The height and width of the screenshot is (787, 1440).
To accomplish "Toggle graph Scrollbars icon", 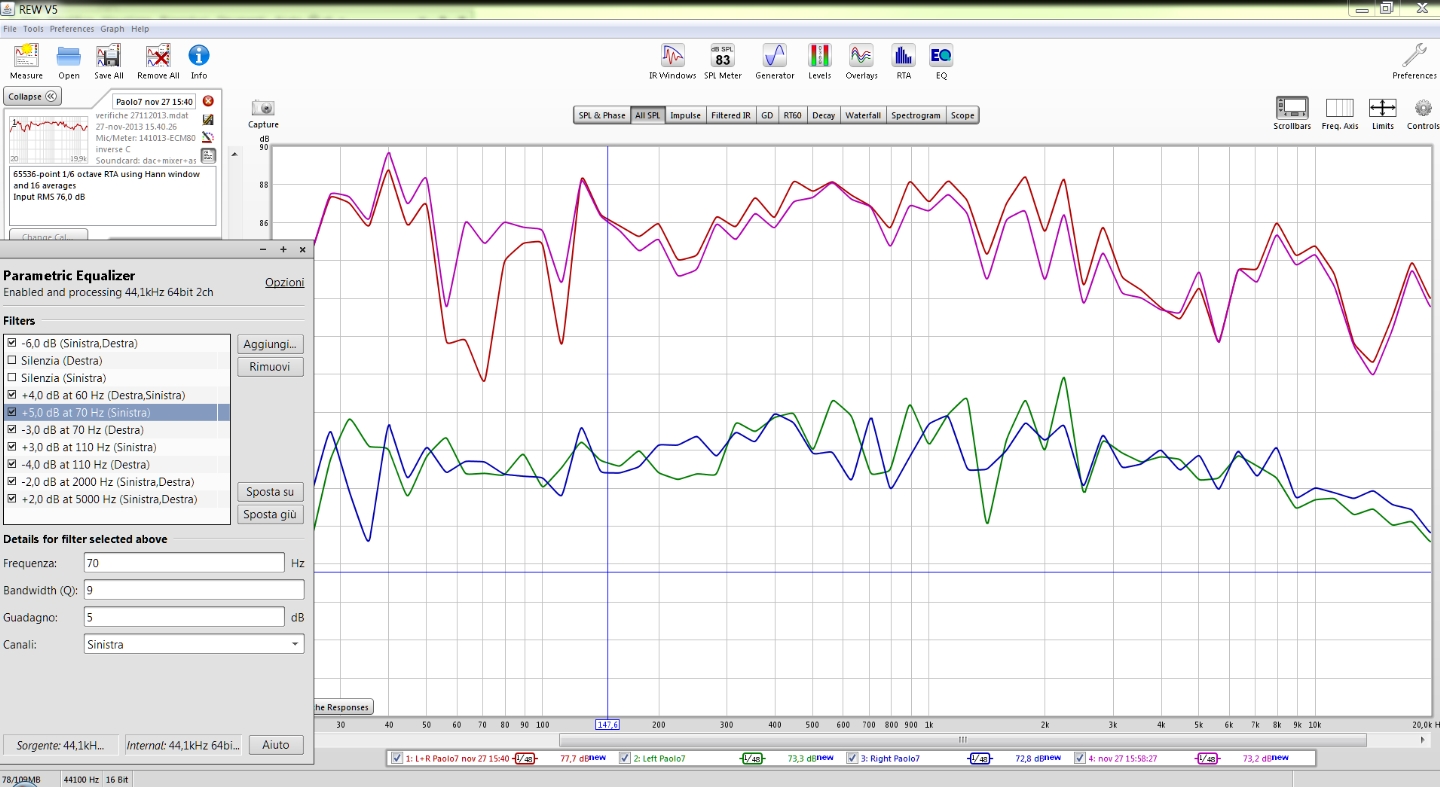I will coord(1292,107).
